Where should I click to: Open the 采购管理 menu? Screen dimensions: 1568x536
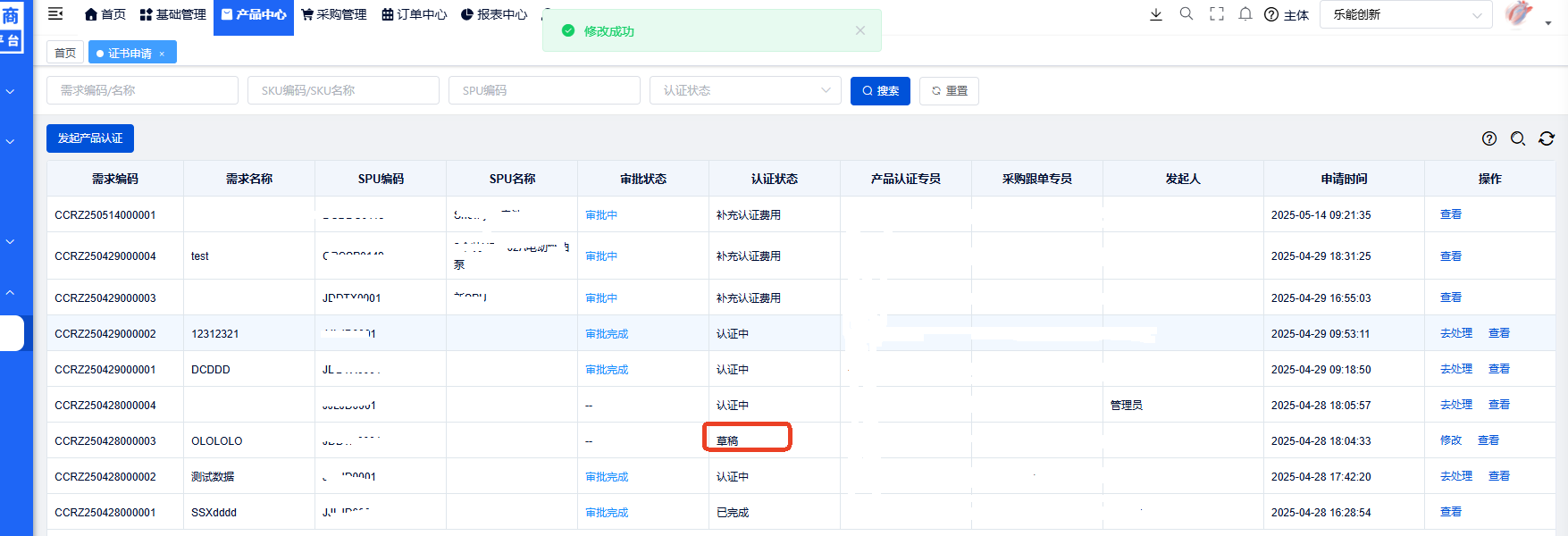(334, 14)
